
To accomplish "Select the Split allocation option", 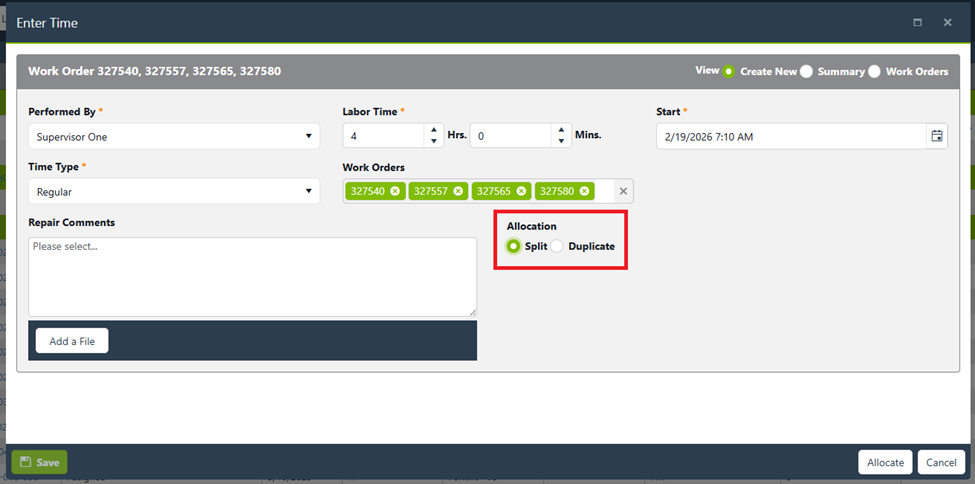I will tap(514, 246).
